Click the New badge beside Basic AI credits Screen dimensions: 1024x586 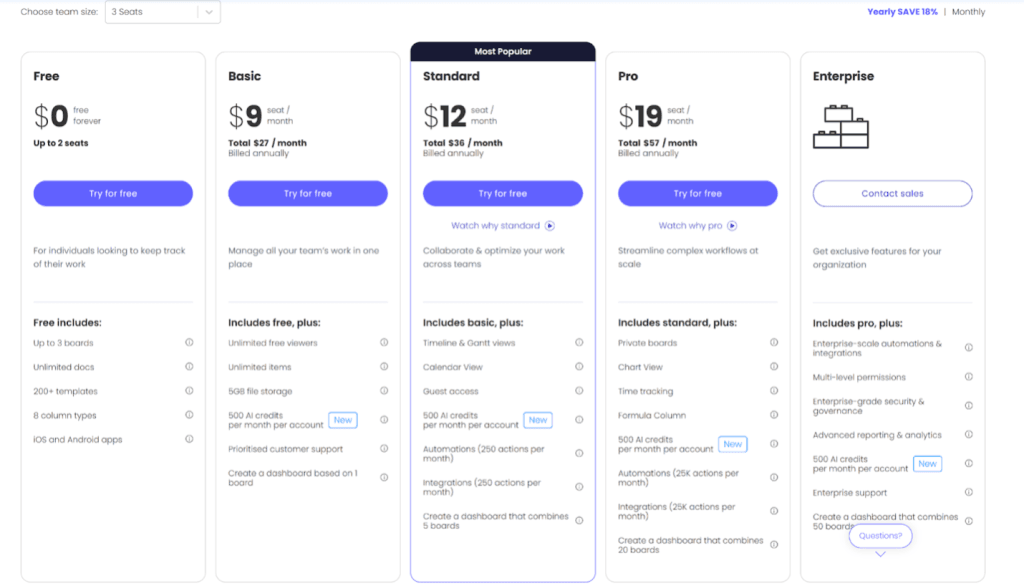[342, 420]
